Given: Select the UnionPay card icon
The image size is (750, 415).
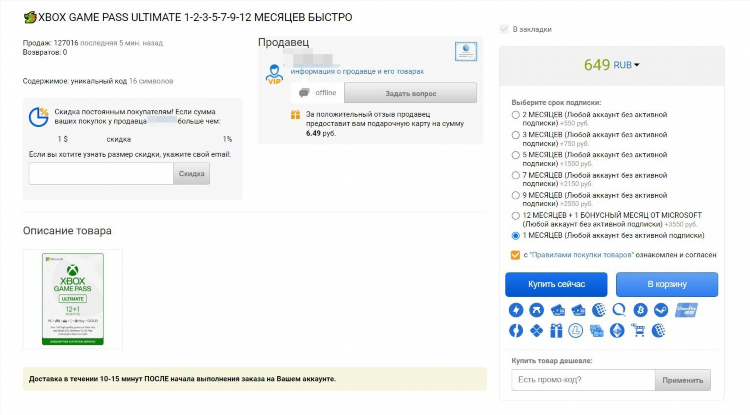Looking at the screenshot, I should coord(686,310).
